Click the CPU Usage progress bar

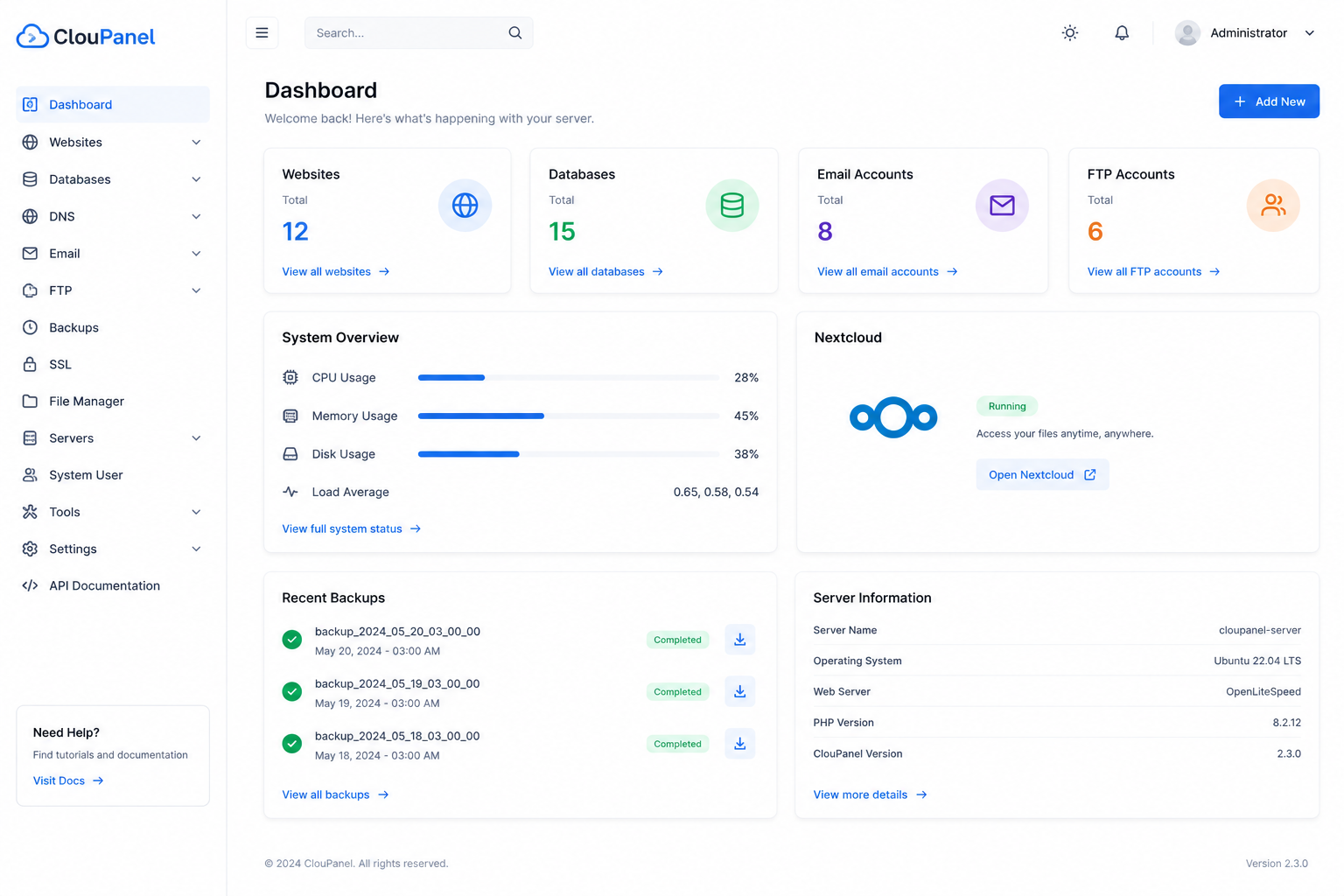coord(569,377)
